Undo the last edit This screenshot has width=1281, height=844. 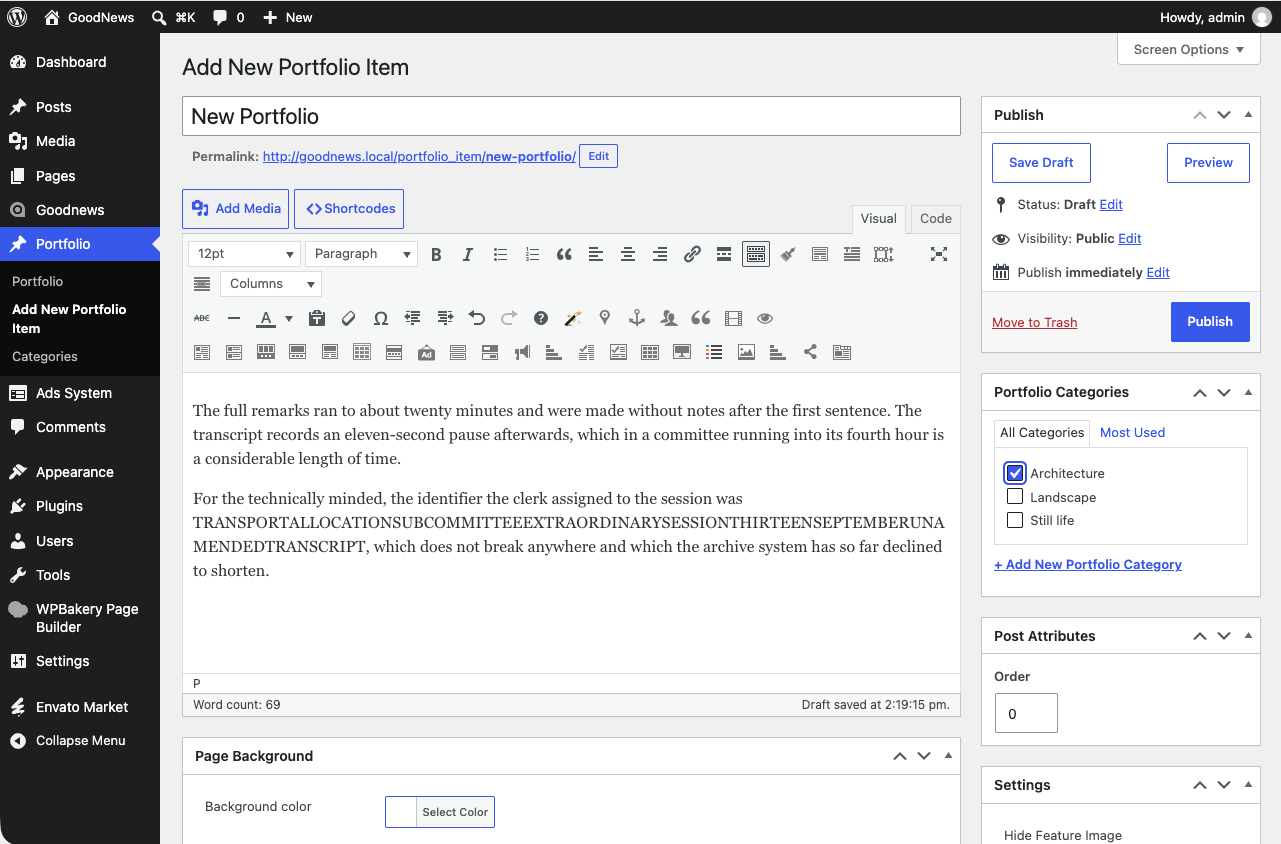click(x=477, y=318)
